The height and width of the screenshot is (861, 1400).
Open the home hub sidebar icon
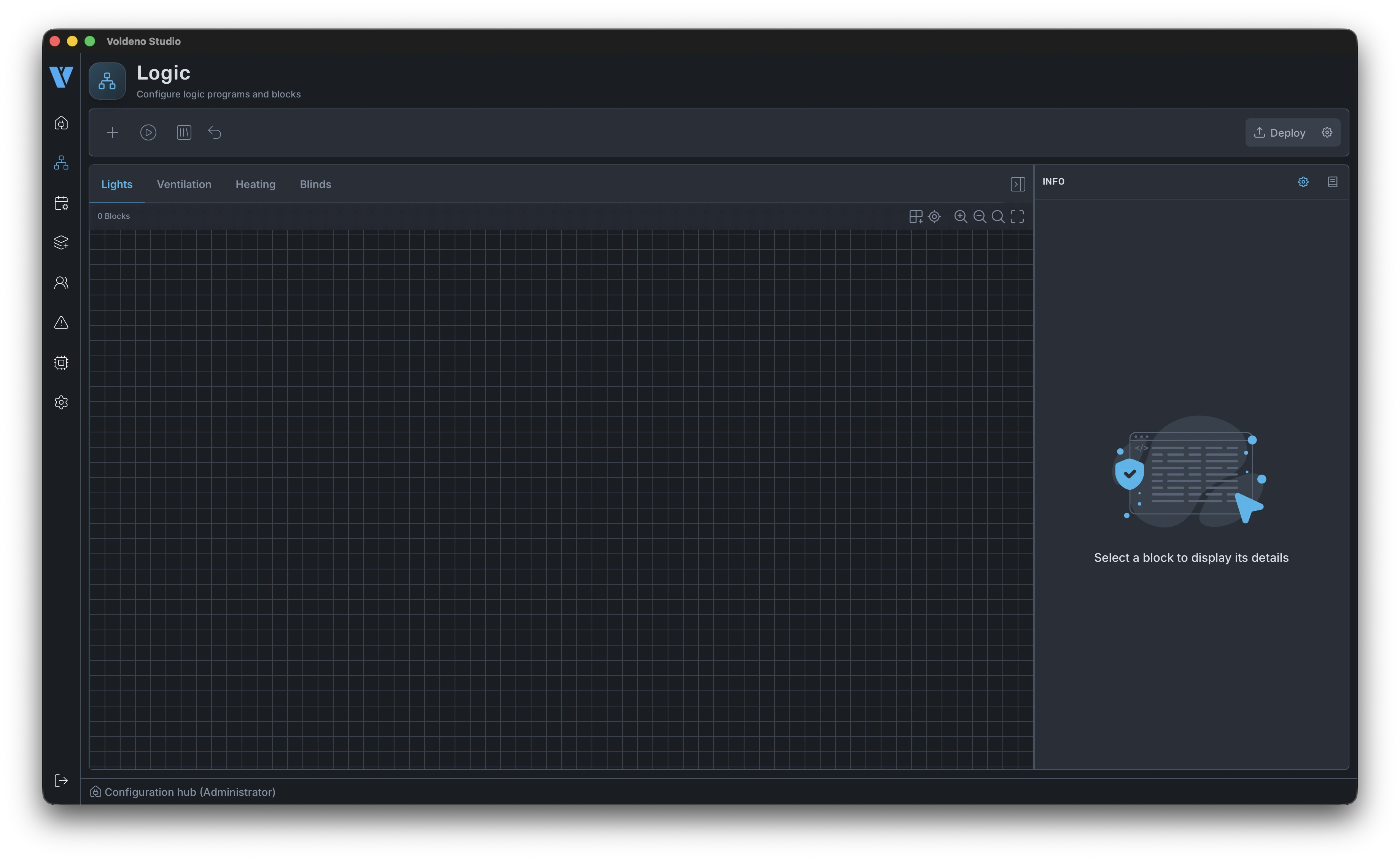pos(62,123)
